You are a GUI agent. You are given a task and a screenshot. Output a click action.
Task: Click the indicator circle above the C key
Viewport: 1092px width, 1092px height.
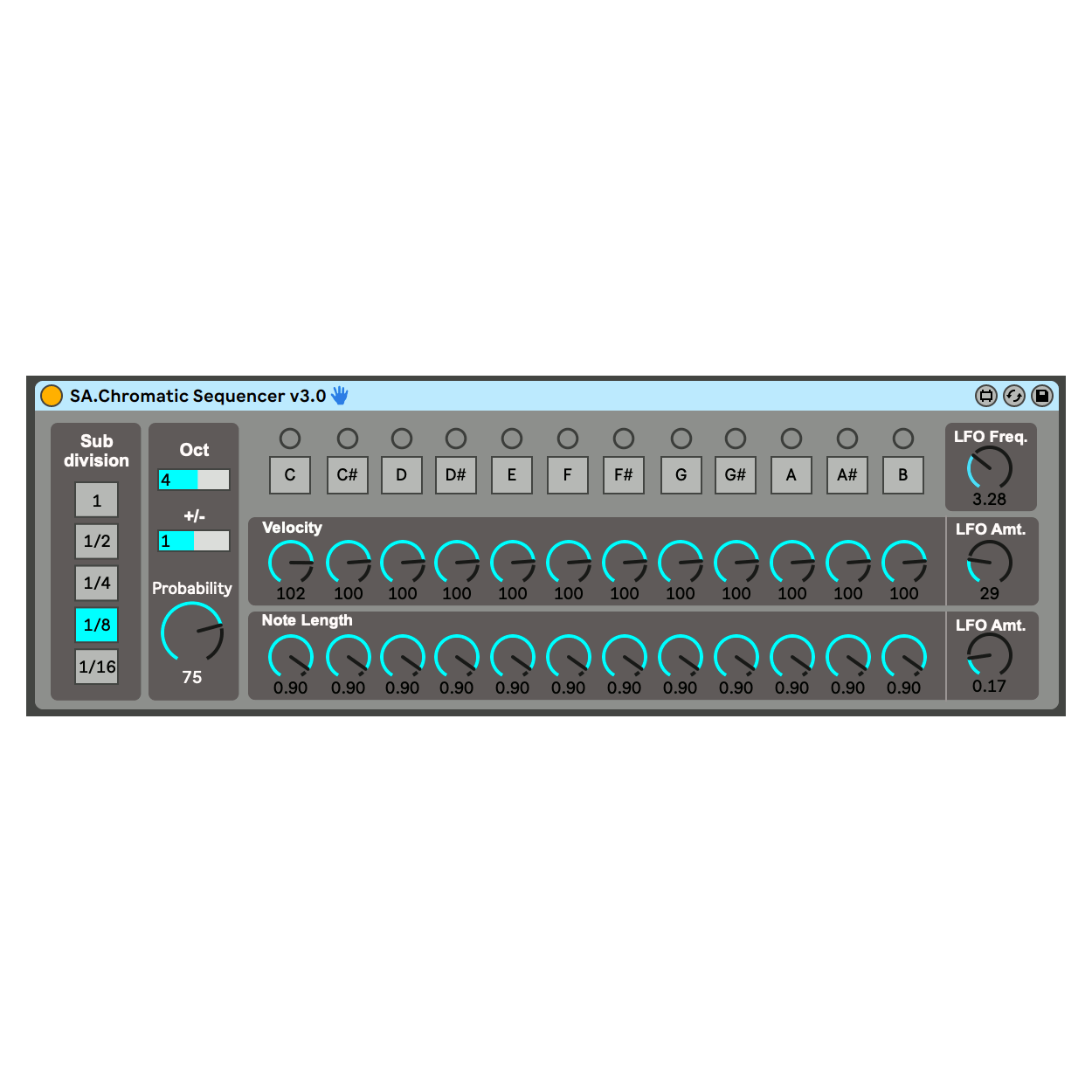tap(290, 439)
